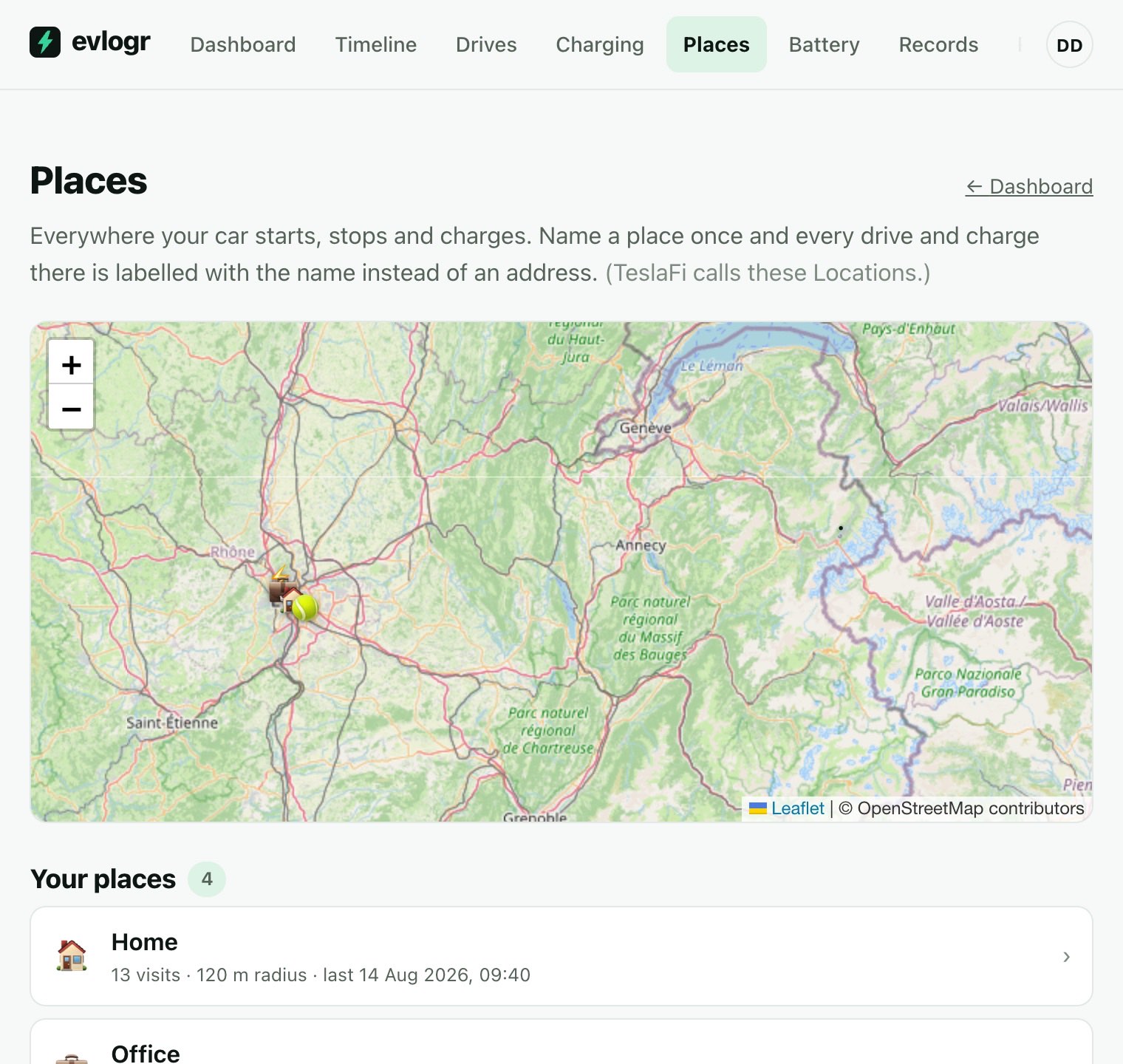Image resolution: width=1123 pixels, height=1064 pixels.
Task: Click the lightning bolt charger map marker
Action: (280, 573)
